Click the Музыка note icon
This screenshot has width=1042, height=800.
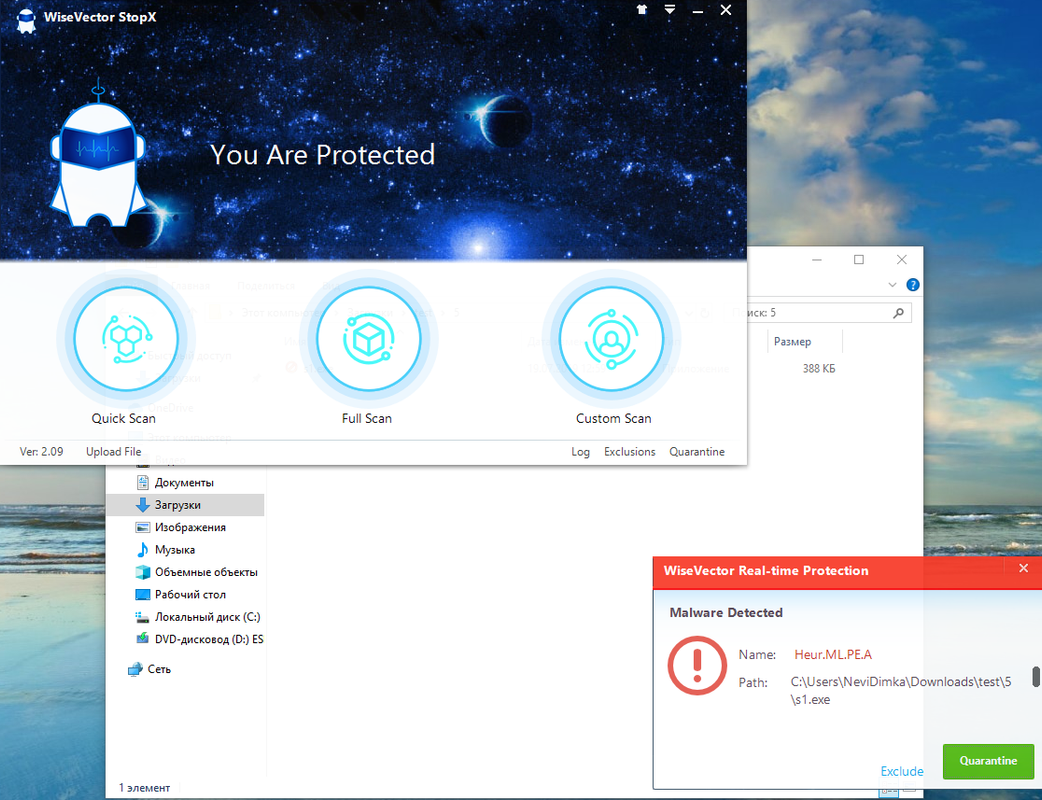pos(142,550)
